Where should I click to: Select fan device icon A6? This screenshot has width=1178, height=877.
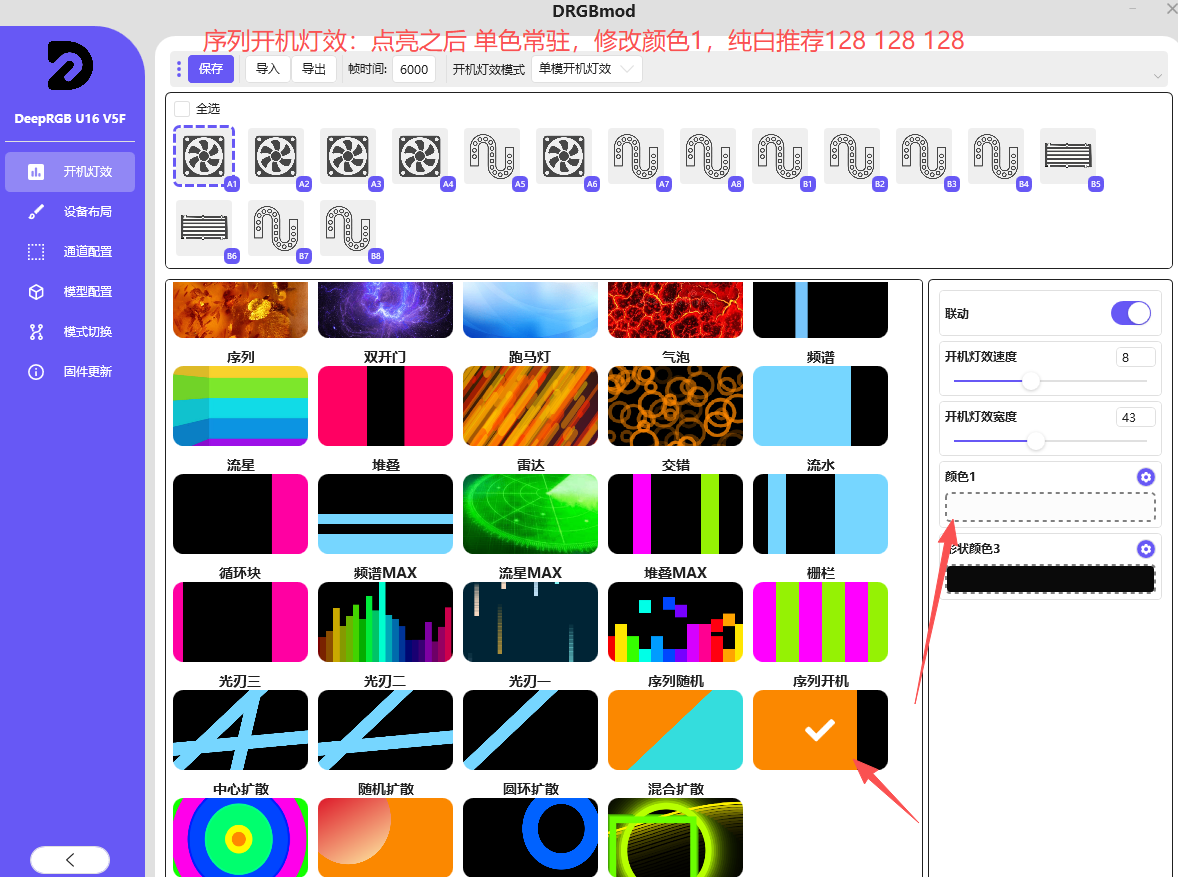pyautogui.click(x=563, y=156)
